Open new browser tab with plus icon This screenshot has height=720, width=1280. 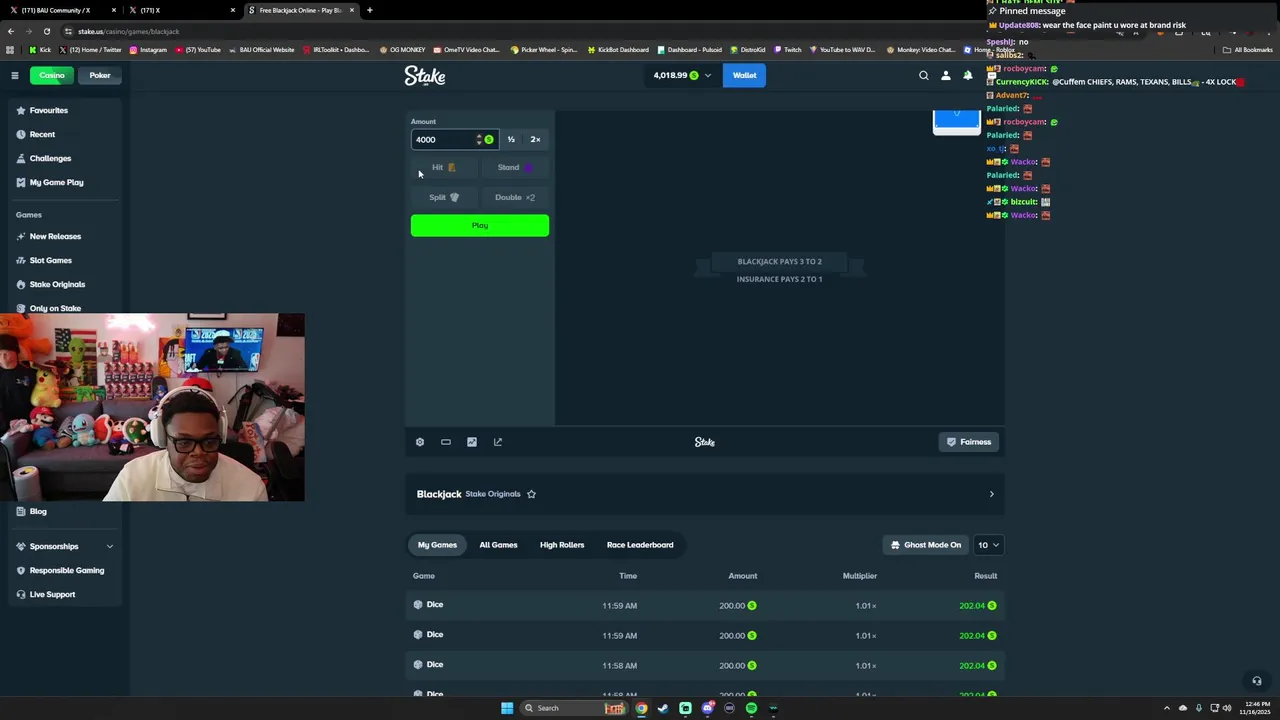370,10
